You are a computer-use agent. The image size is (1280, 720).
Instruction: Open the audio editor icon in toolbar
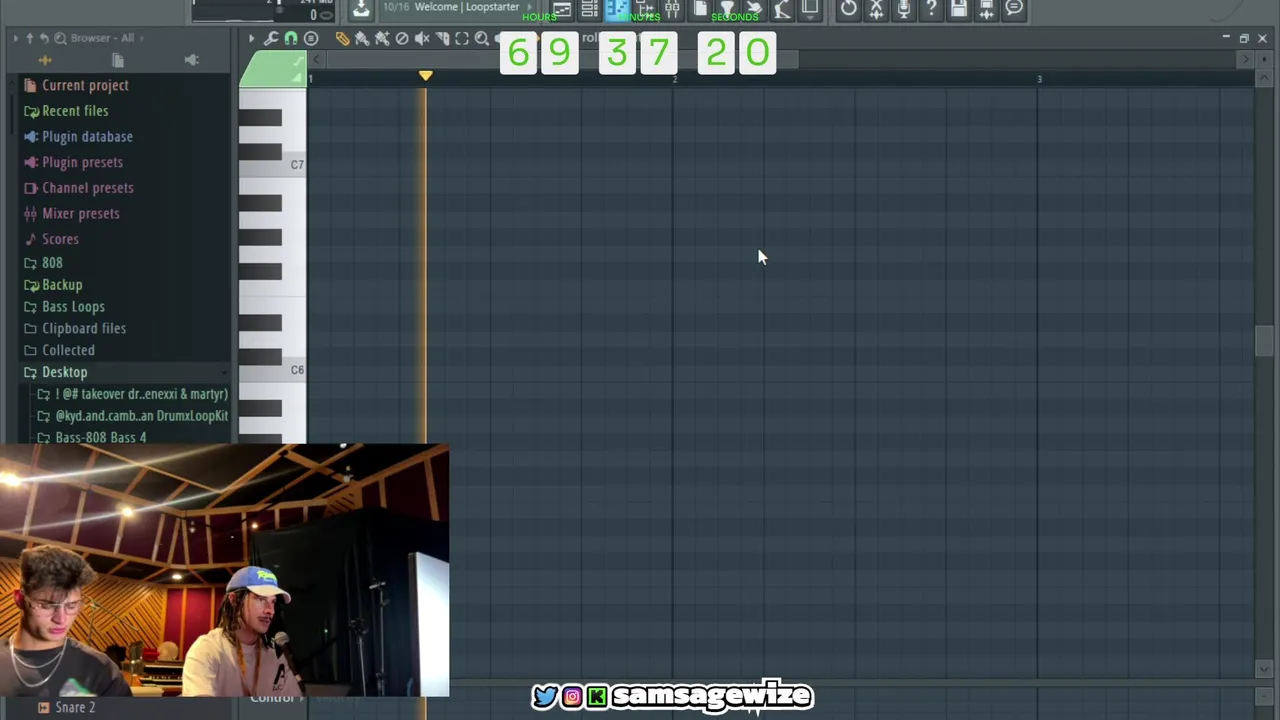point(876,9)
